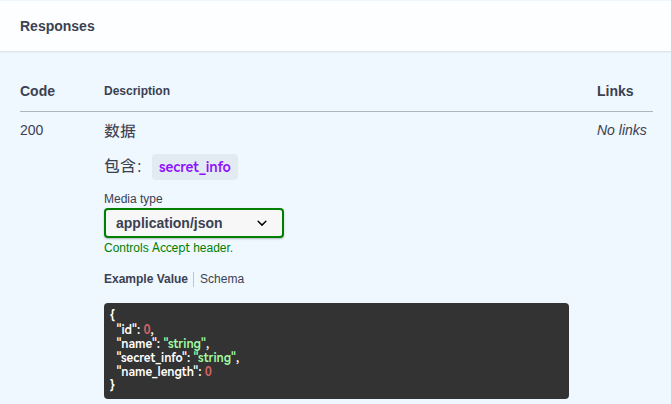Switch to the Schema tab
The height and width of the screenshot is (404, 671).
pyautogui.click(x=222, y=279)
